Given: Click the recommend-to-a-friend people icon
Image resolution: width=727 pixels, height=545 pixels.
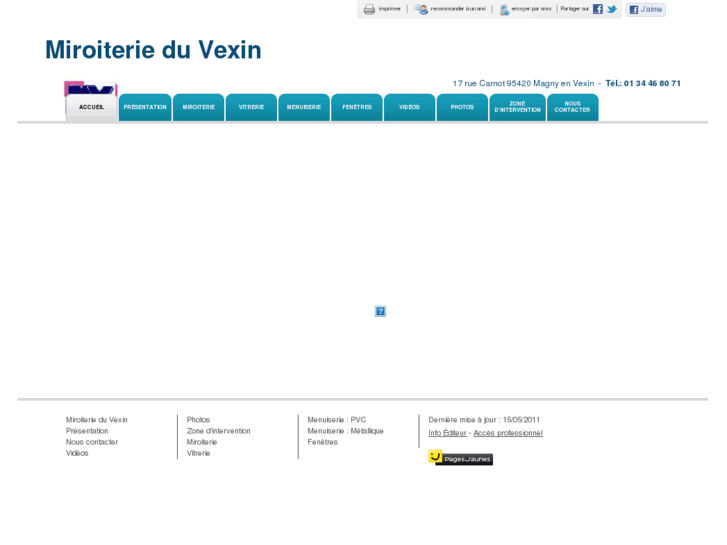Looking at the screenshot, I should (x=421, y=9).
